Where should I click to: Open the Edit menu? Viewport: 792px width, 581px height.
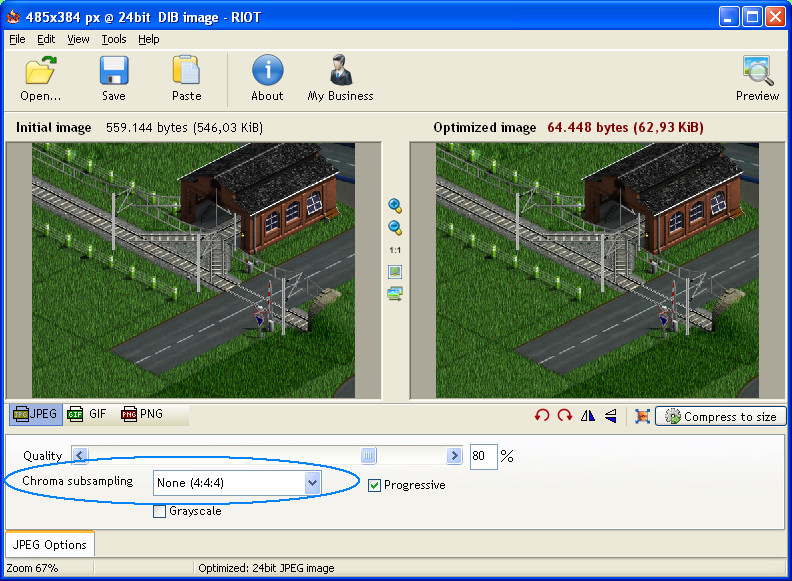tap(46, 39)
